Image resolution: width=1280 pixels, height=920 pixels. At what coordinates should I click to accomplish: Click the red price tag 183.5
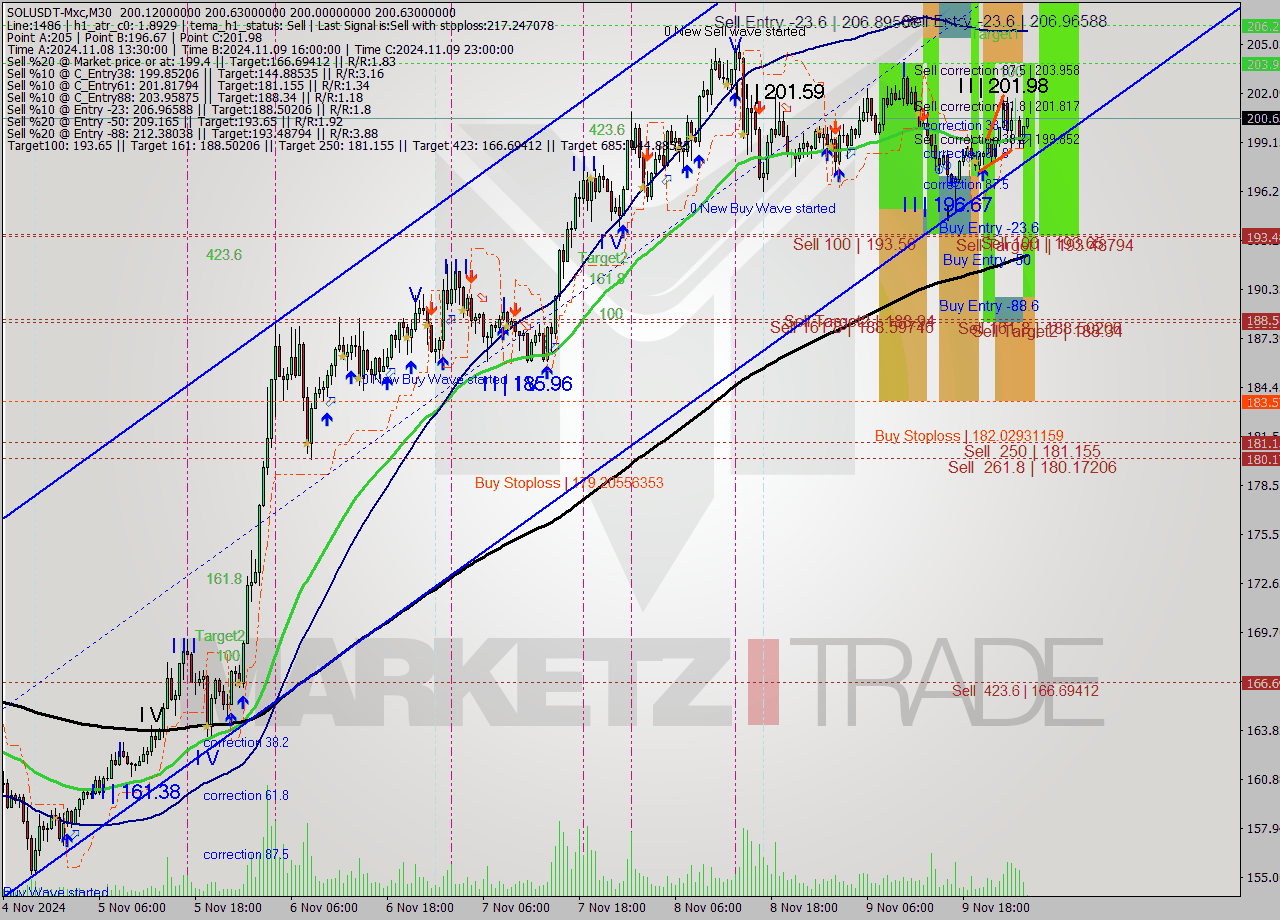(x=1260, y=402)
